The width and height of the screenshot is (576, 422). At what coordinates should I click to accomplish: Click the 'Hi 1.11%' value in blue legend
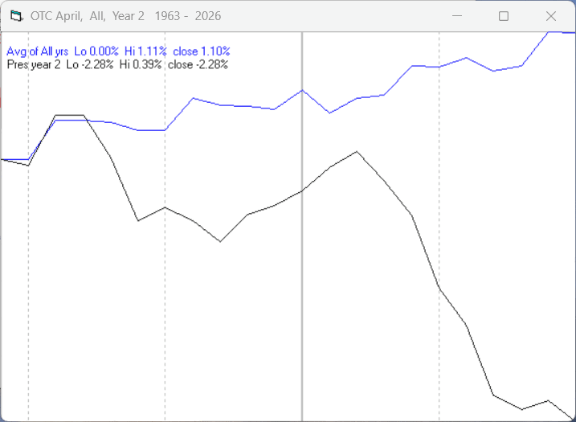[x=145, y=51]
